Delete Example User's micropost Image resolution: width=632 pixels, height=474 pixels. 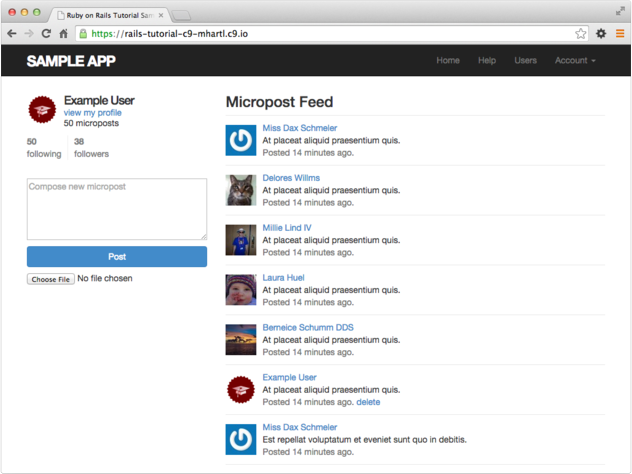[368, 402]
